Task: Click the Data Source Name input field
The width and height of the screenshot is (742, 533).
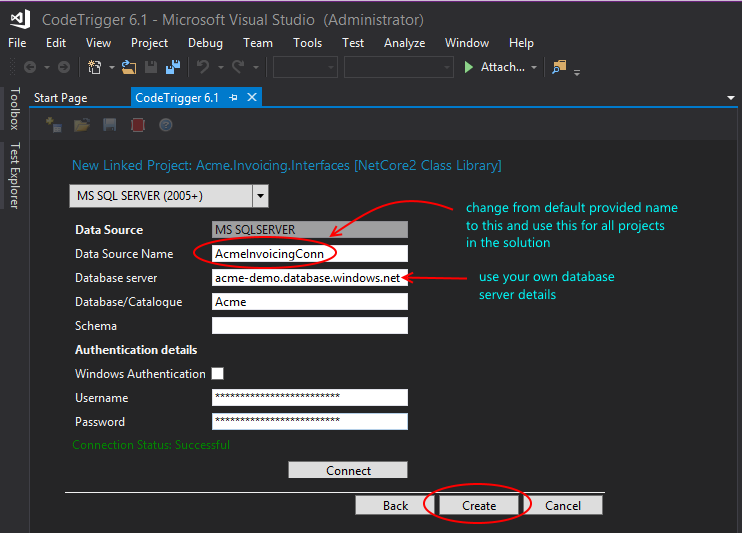Action: [x=310, y=254]
